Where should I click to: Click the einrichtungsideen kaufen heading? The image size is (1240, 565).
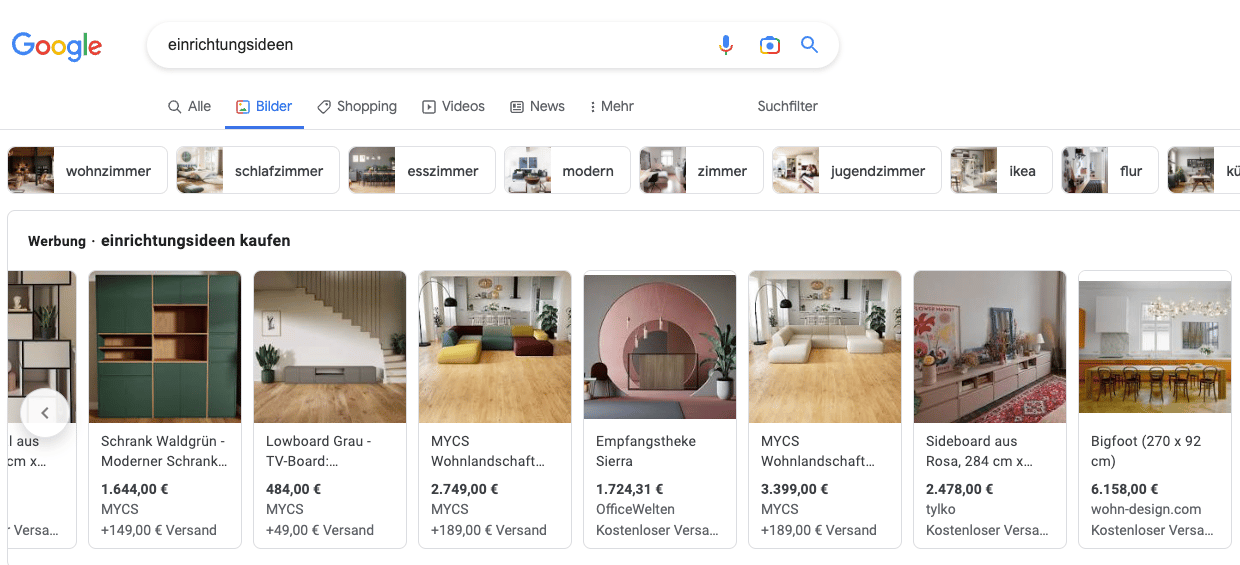tap(196, 241)
